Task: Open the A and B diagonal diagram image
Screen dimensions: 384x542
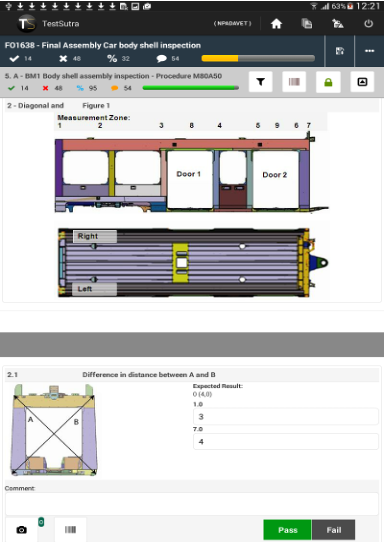Action: (x=54, y=430)
